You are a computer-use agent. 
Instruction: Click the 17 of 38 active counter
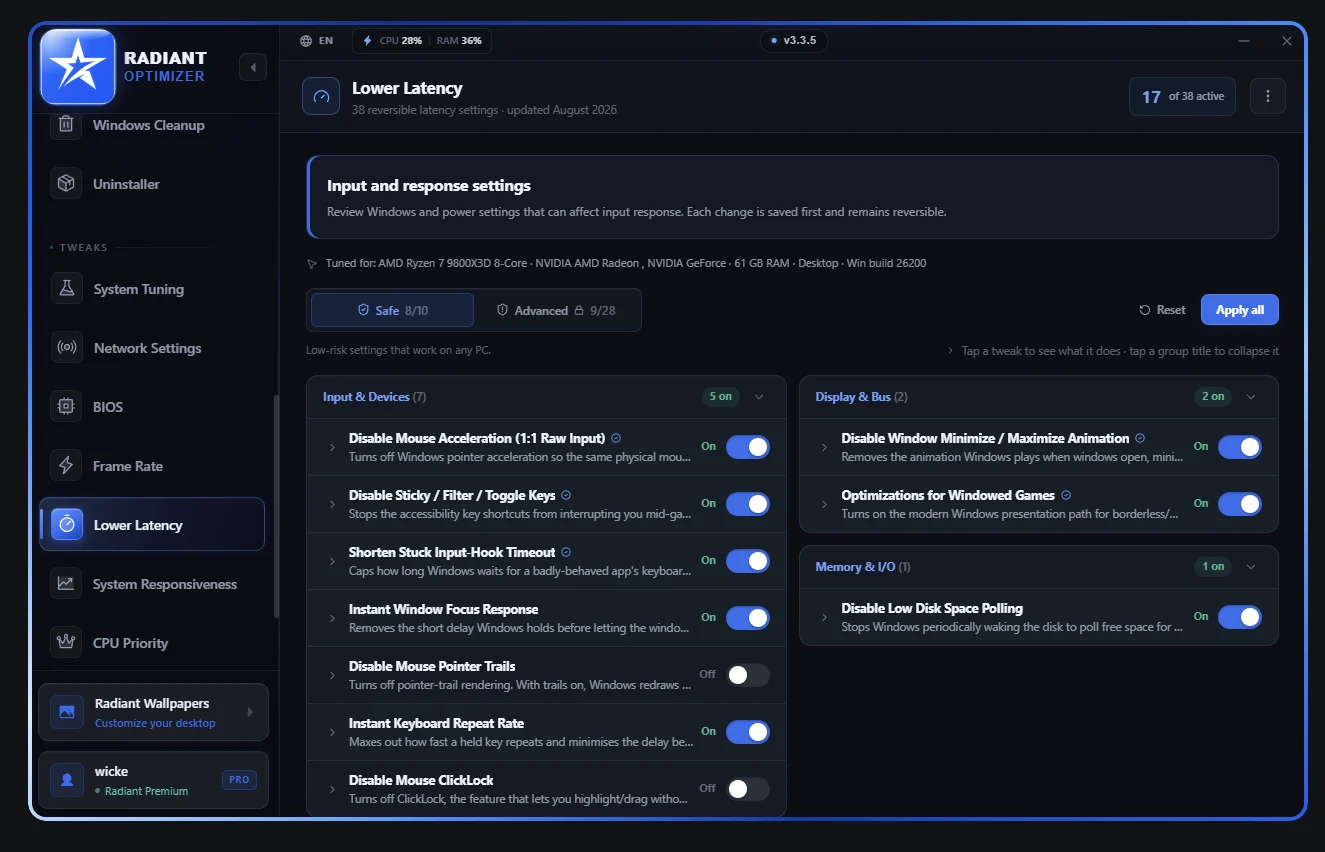(x=1183, y=96)
